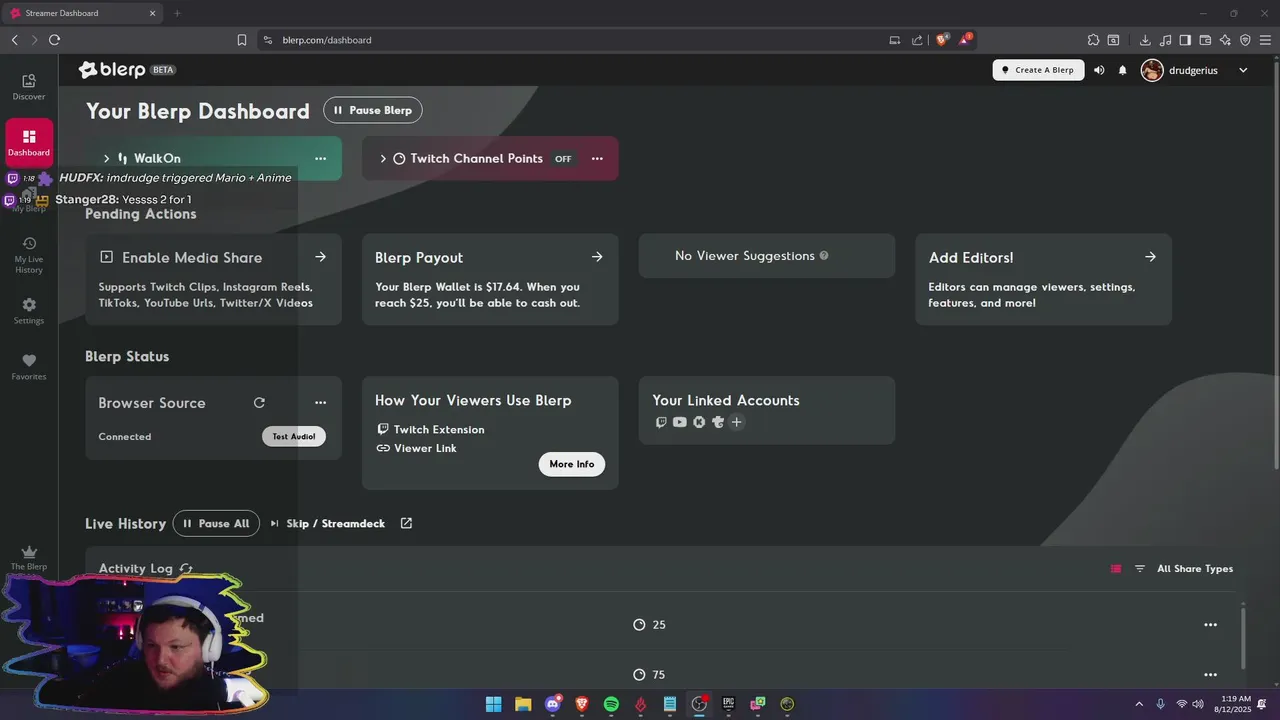
Task: Open a new browser tab
Action: click(177, 13)
